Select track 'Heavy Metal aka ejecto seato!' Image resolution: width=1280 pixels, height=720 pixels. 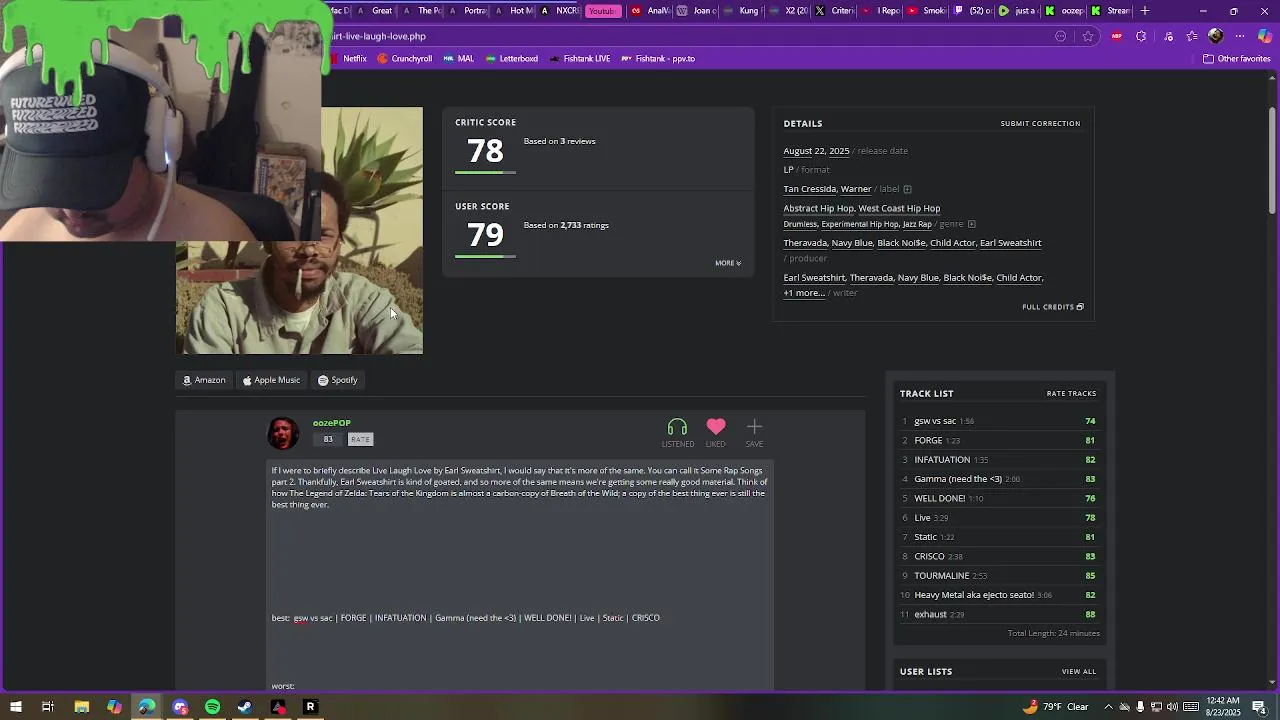(x=974, y=595)
